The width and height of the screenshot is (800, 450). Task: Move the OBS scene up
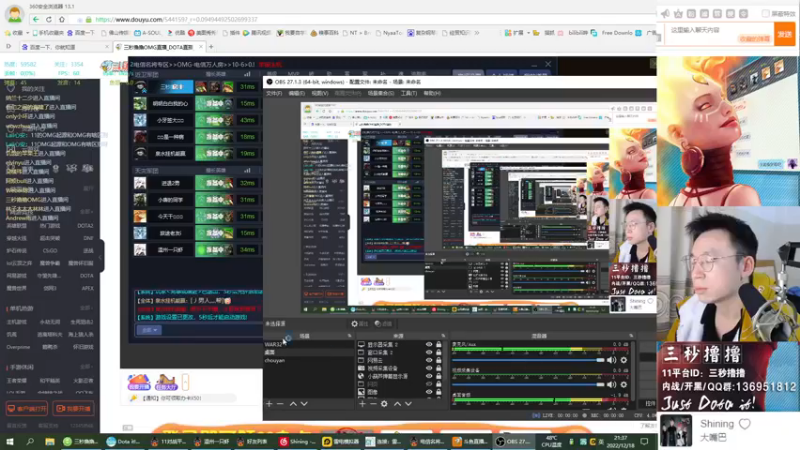[293, 404]
